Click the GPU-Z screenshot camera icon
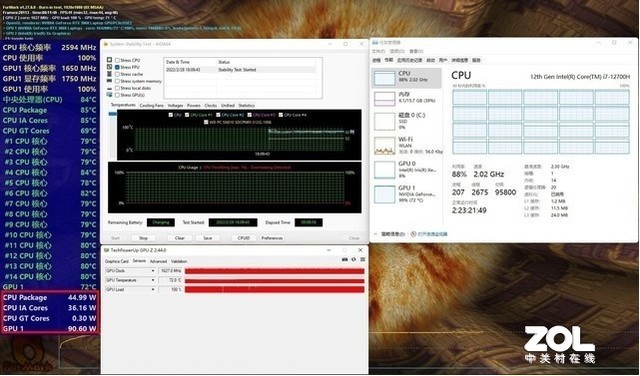The height and width of the screenshot is (376, 640). 345,260
